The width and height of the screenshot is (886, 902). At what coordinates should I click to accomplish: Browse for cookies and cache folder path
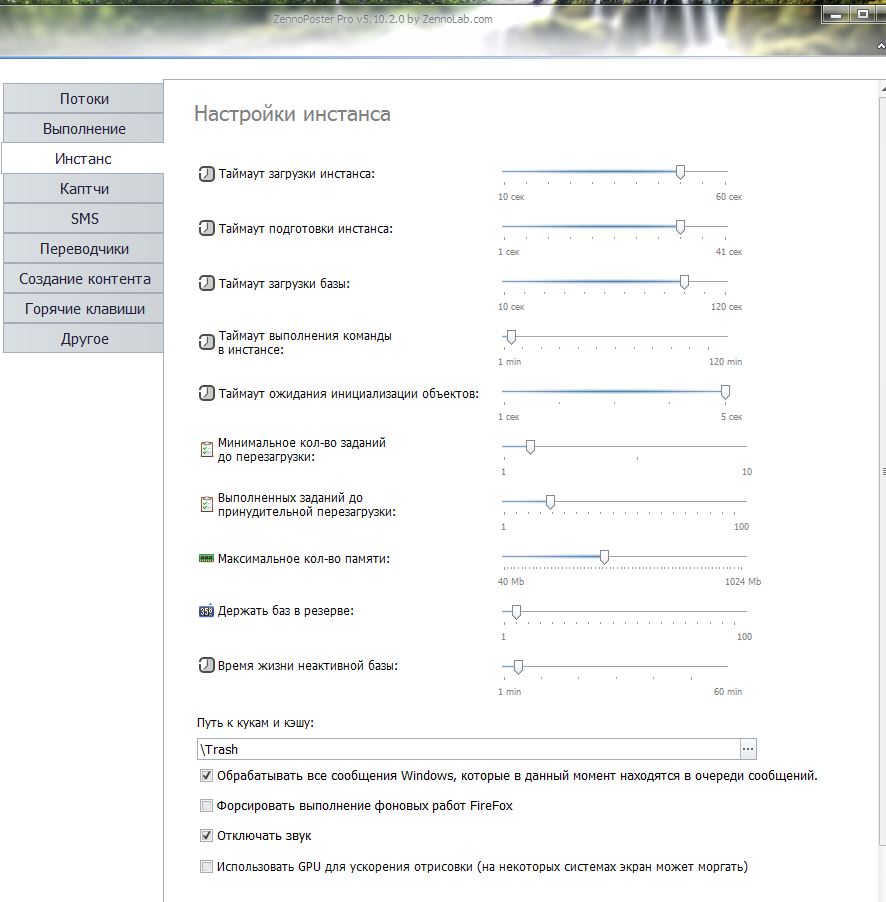coord(747,749)
